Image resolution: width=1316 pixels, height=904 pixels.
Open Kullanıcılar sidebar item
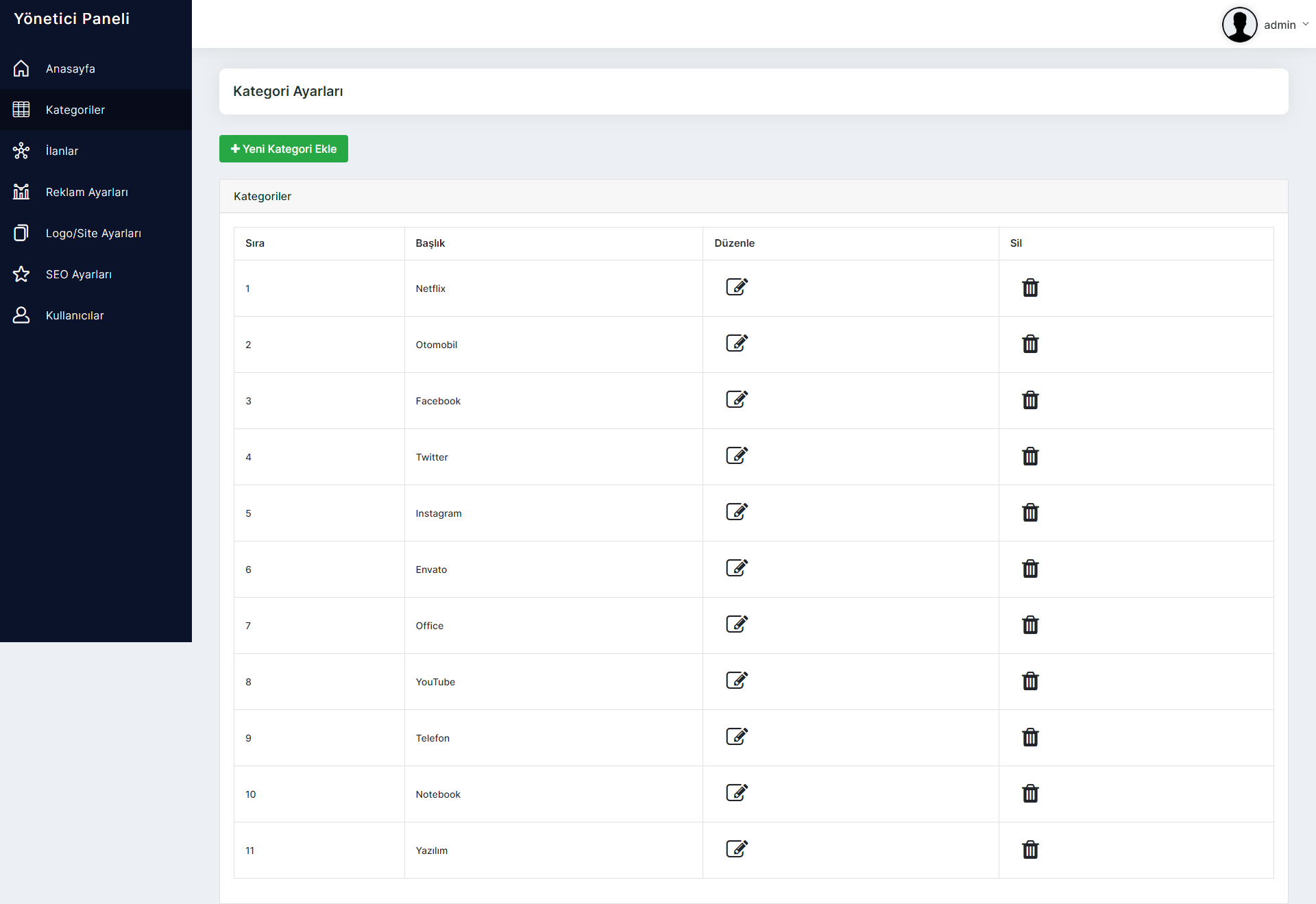point(96,315)
